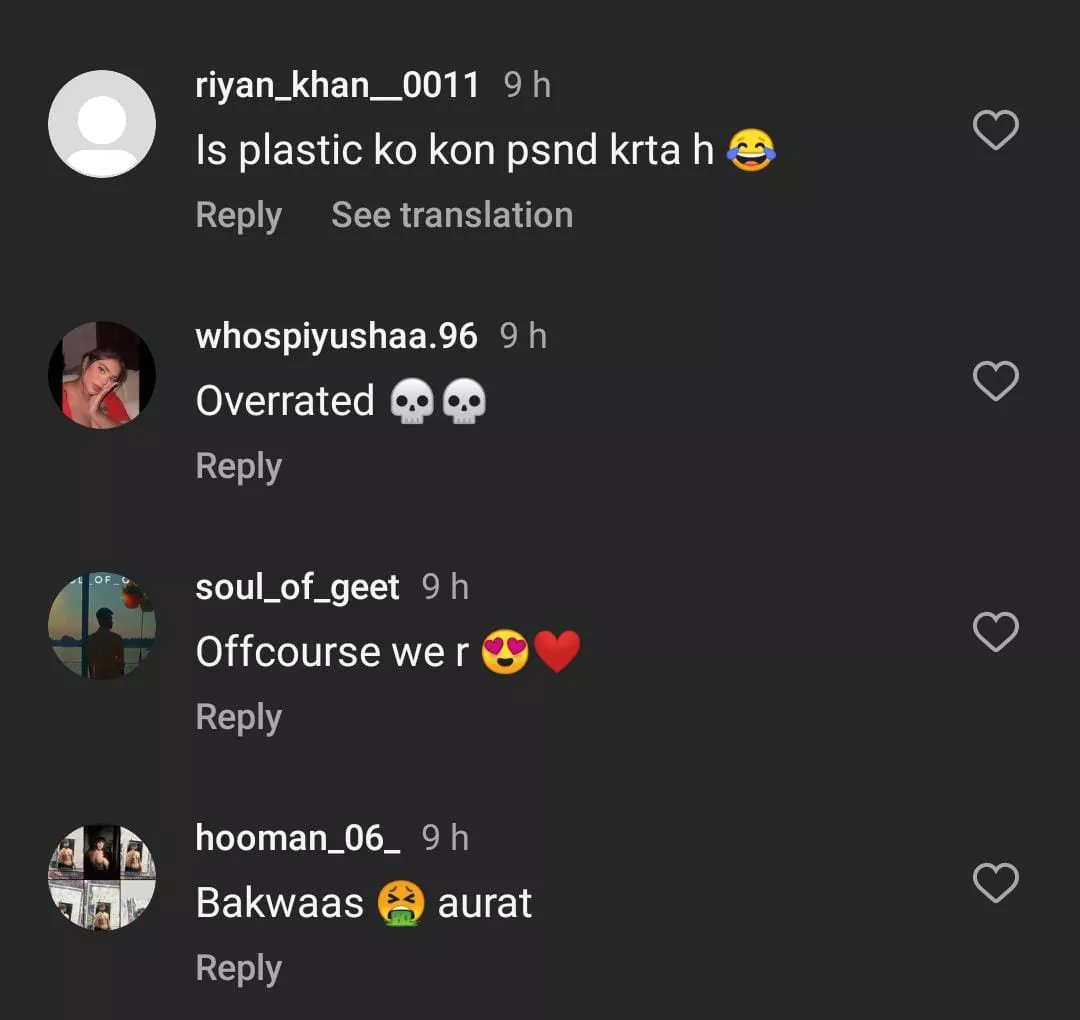View soul_of_geet's profile avatar

(x=102, y=626)
